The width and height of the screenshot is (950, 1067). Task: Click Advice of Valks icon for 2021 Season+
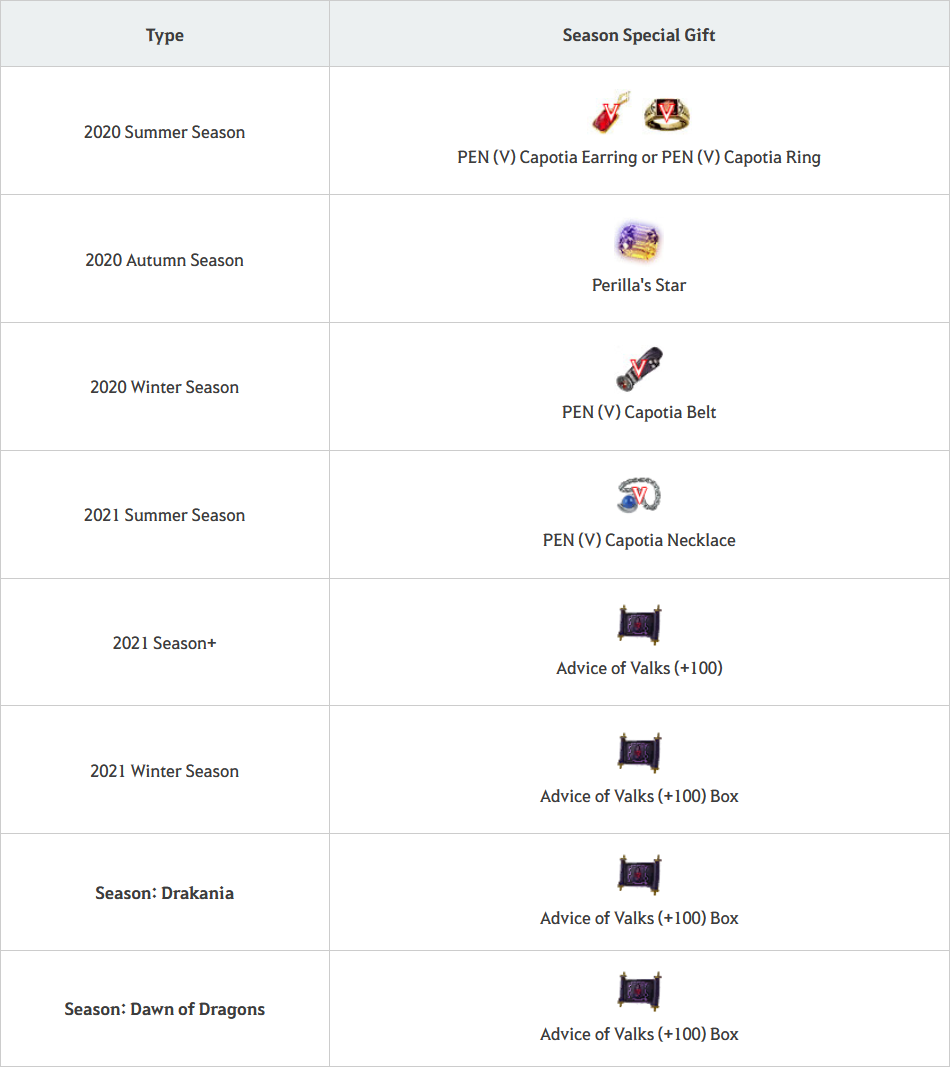tap(639, 624)
